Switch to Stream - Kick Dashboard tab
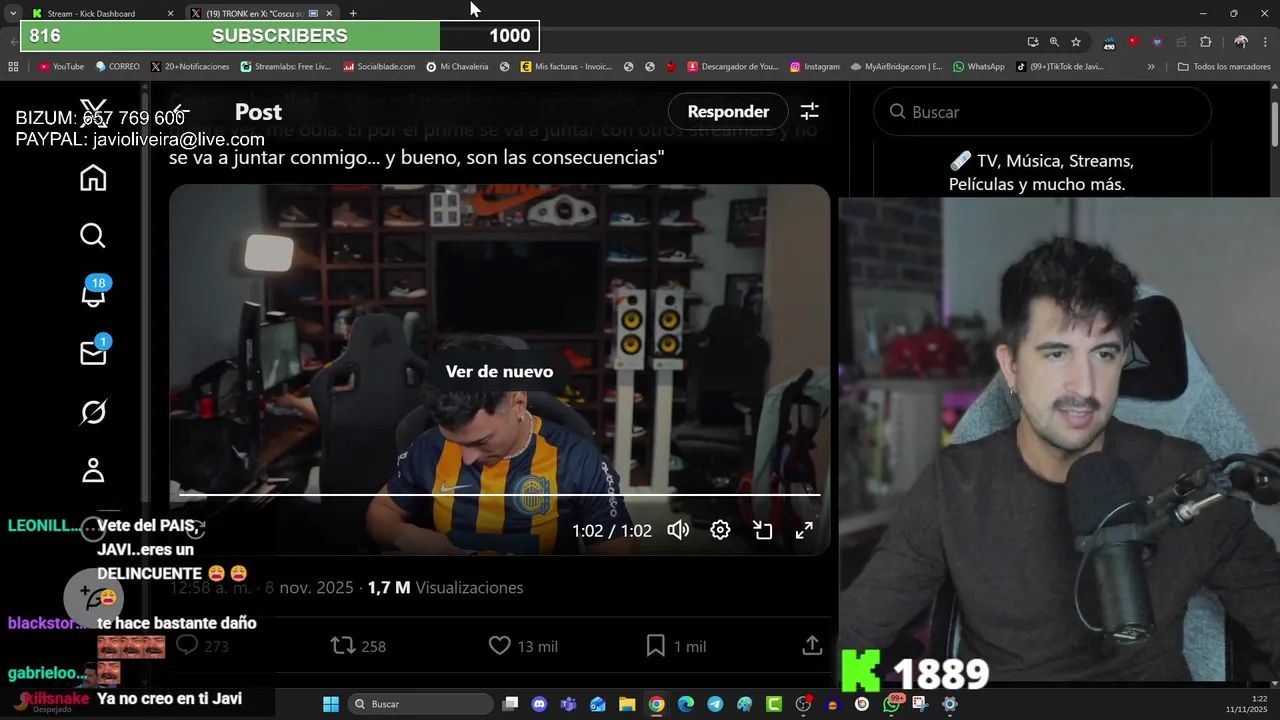Viewport: 1280px width, 720px height. 90,13
